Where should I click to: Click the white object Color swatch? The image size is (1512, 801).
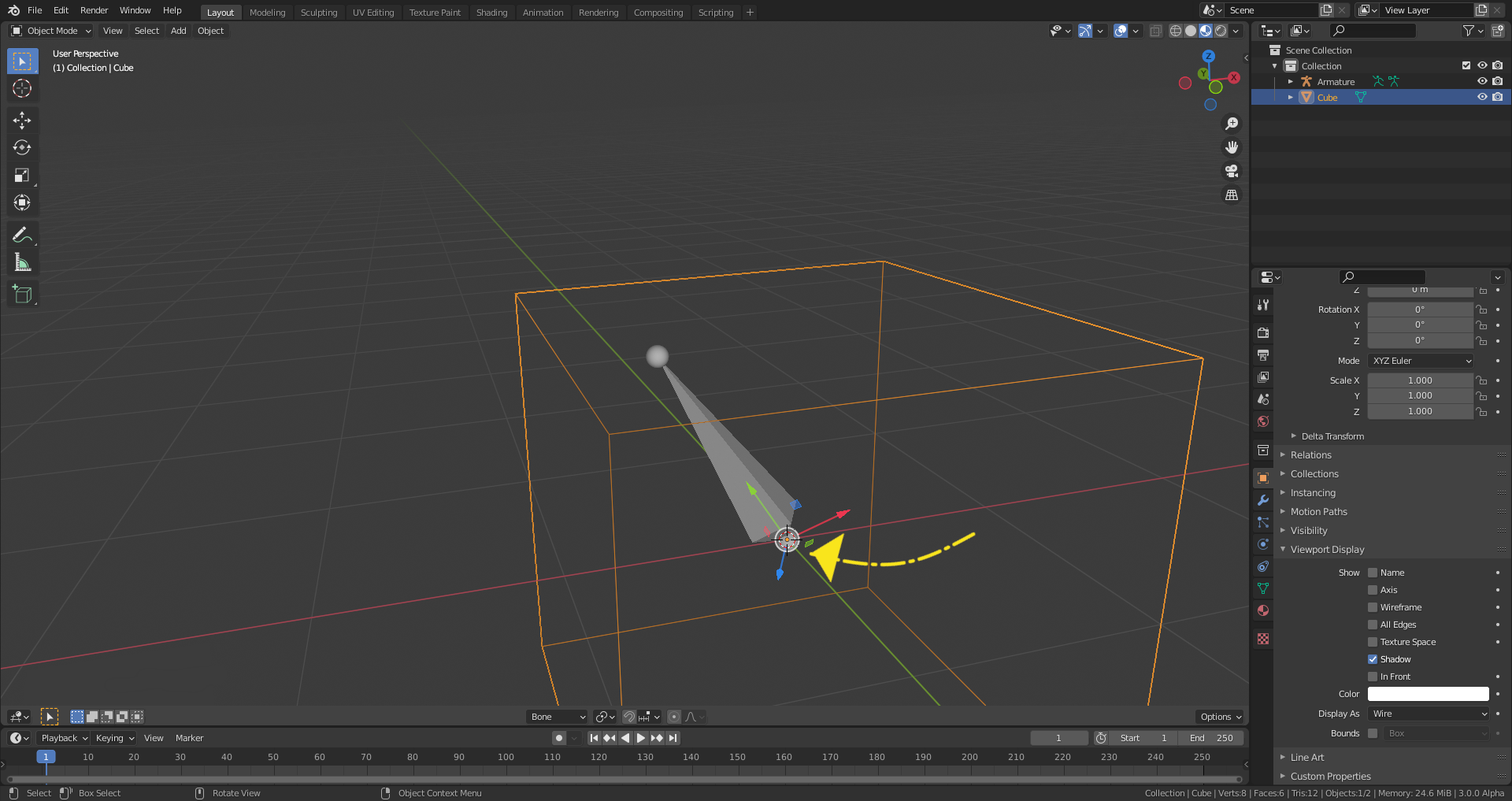coord(1429,694)
